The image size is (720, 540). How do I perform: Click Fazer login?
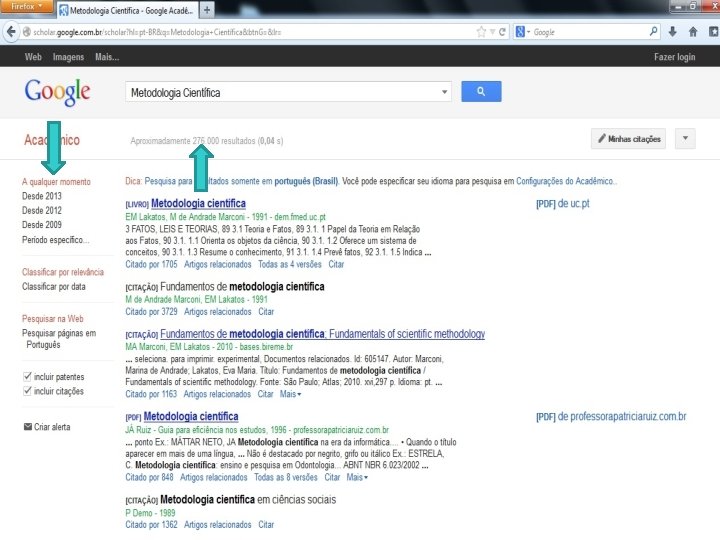[675, 57]
